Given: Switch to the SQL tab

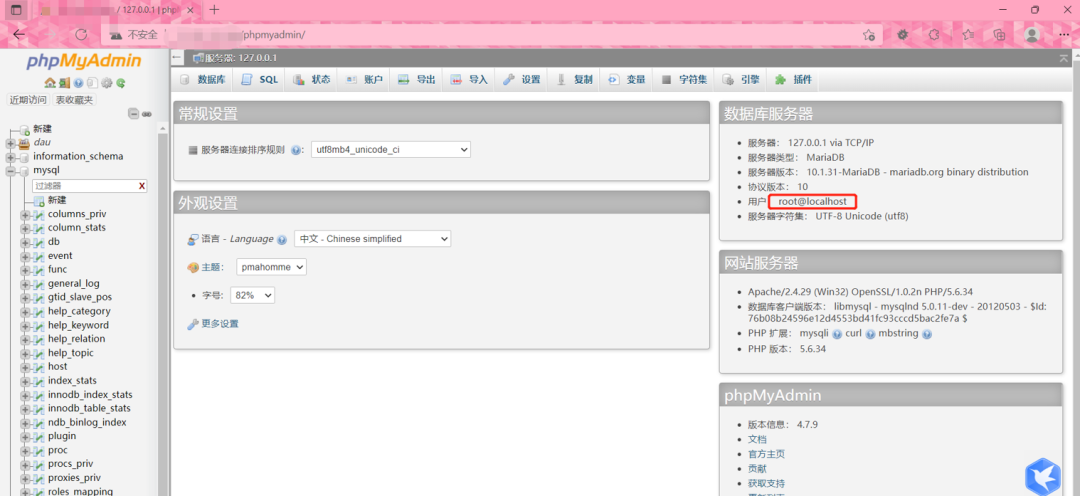Looking at the screenshot, I should pyautogui.click(x=260, y=80).
